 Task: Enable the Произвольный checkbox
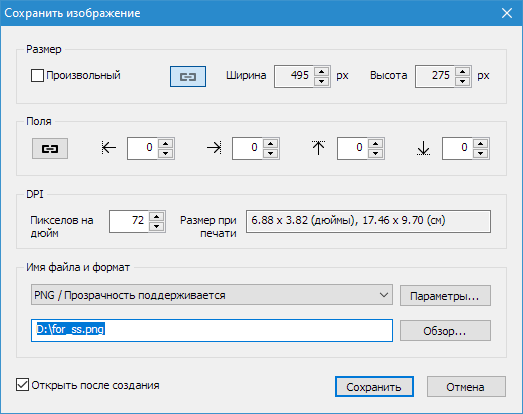coord(37,75)
